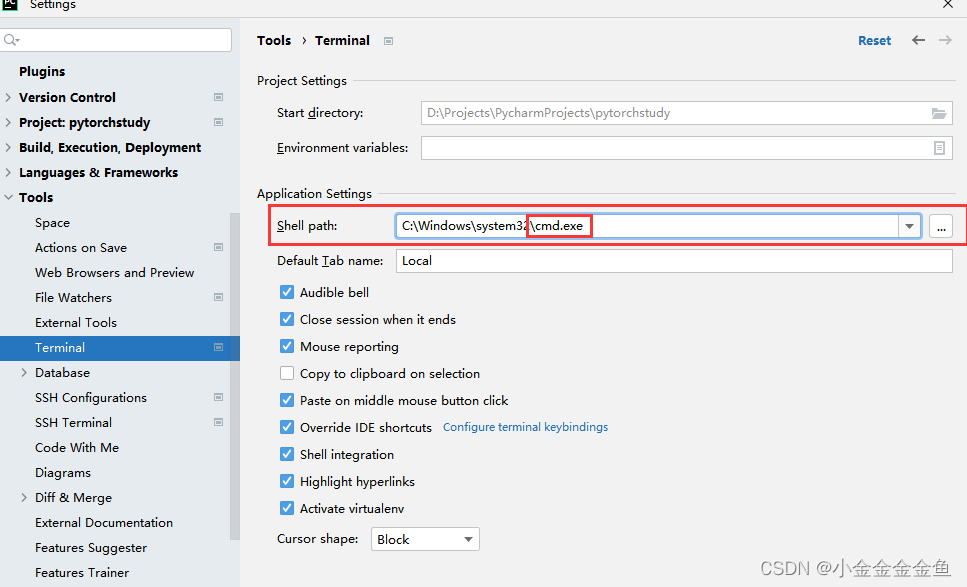
Task: Expand the Version Control section
Action: [8, 97]
